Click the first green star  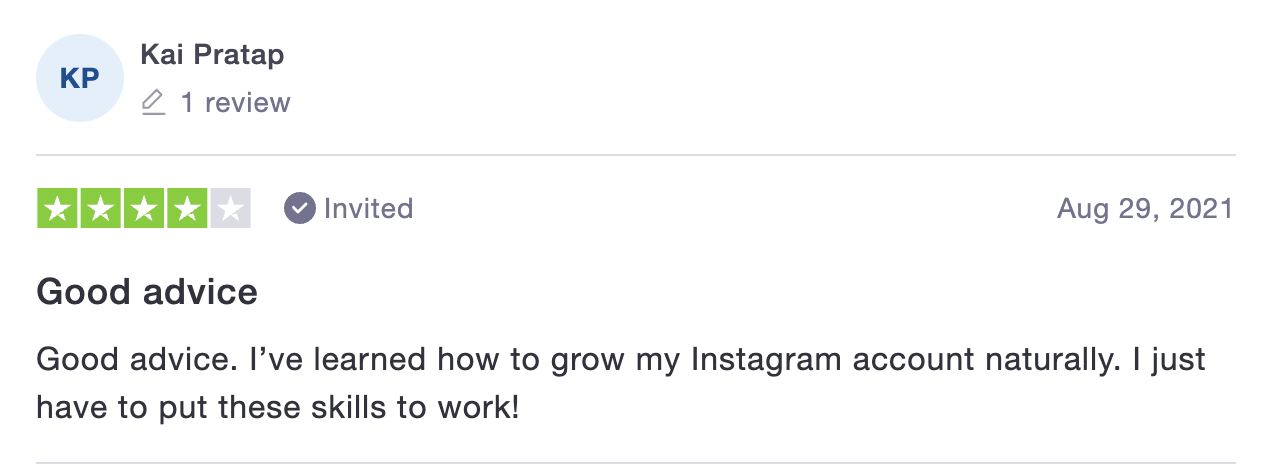[x=57, y=208]
